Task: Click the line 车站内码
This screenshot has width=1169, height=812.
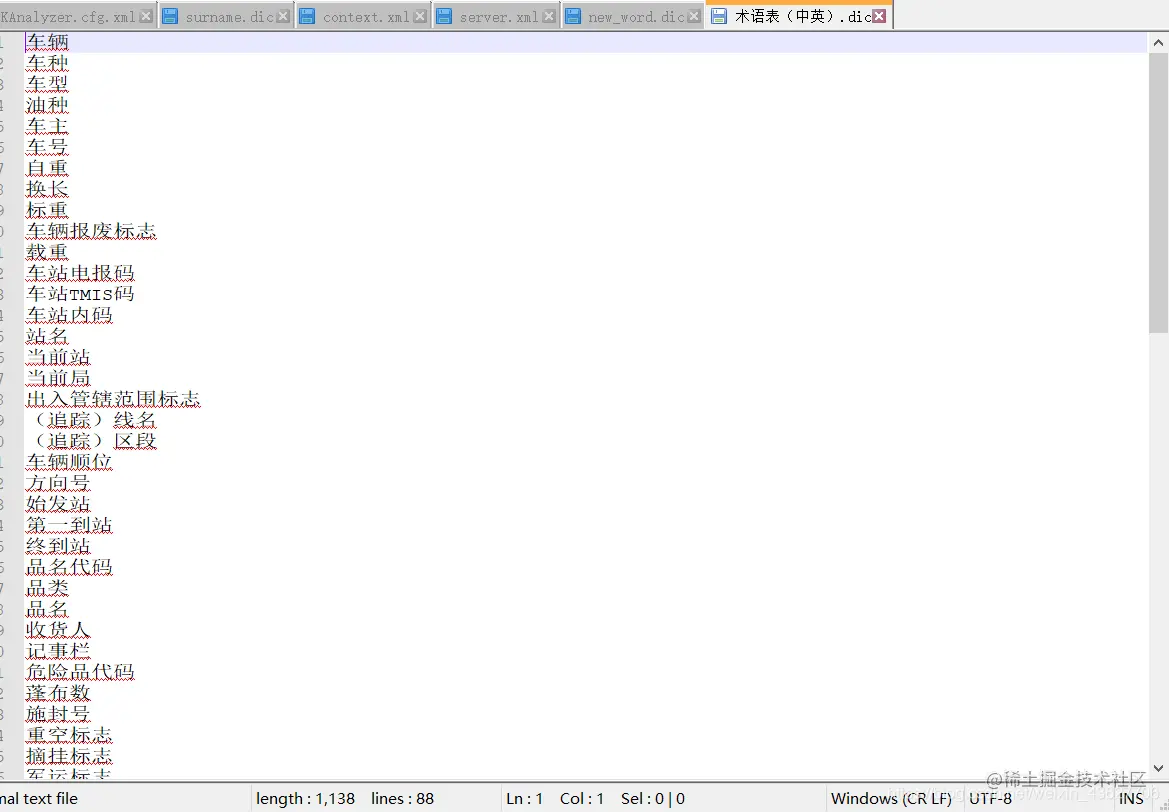Action: pos(69,315)
